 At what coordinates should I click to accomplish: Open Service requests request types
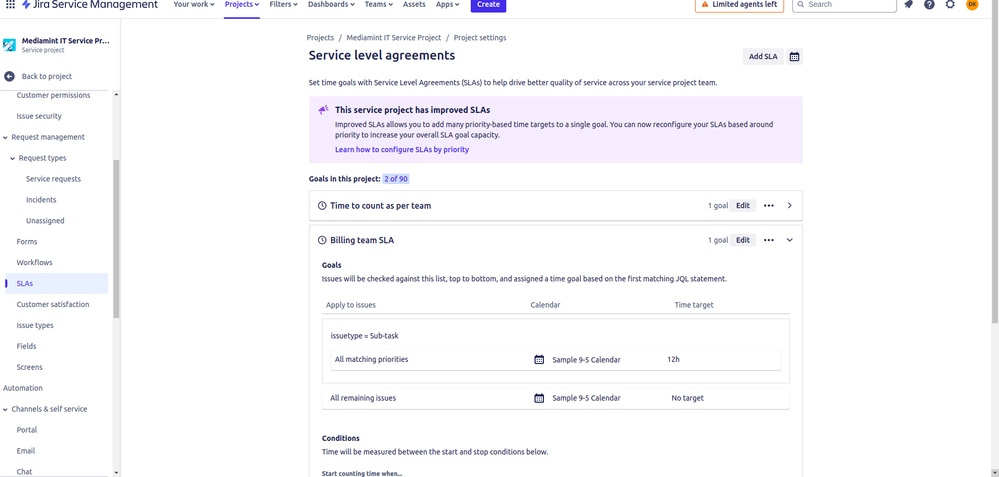click(x=54, y=179)
